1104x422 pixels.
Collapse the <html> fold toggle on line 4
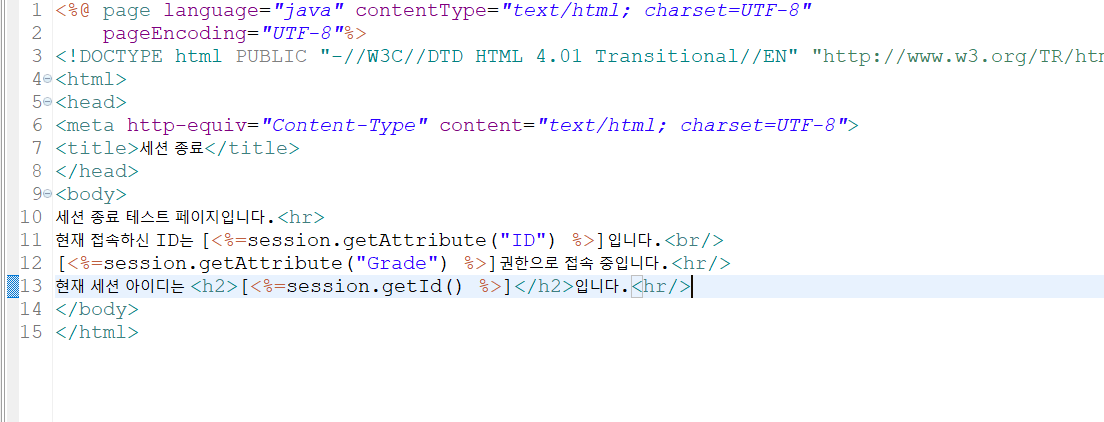click(x=47, y=78)
